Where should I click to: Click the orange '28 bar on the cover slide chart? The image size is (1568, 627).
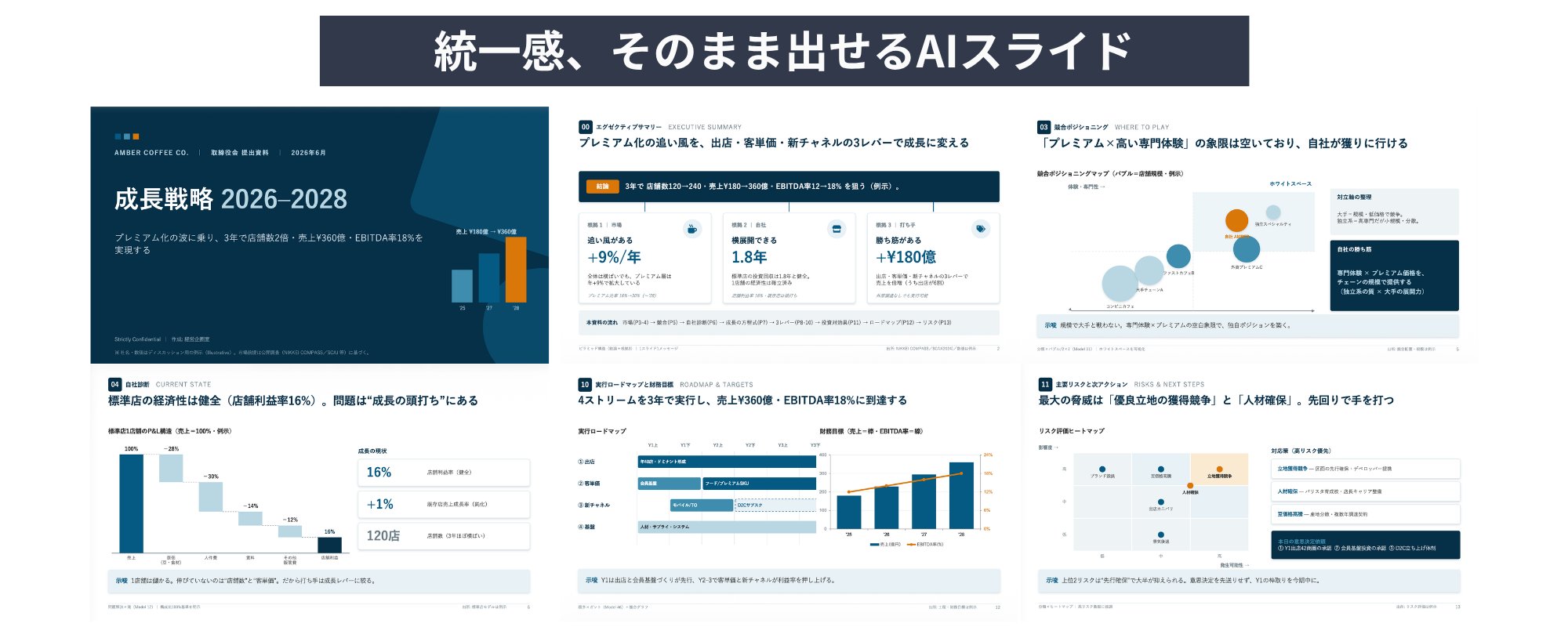(516, 270)
